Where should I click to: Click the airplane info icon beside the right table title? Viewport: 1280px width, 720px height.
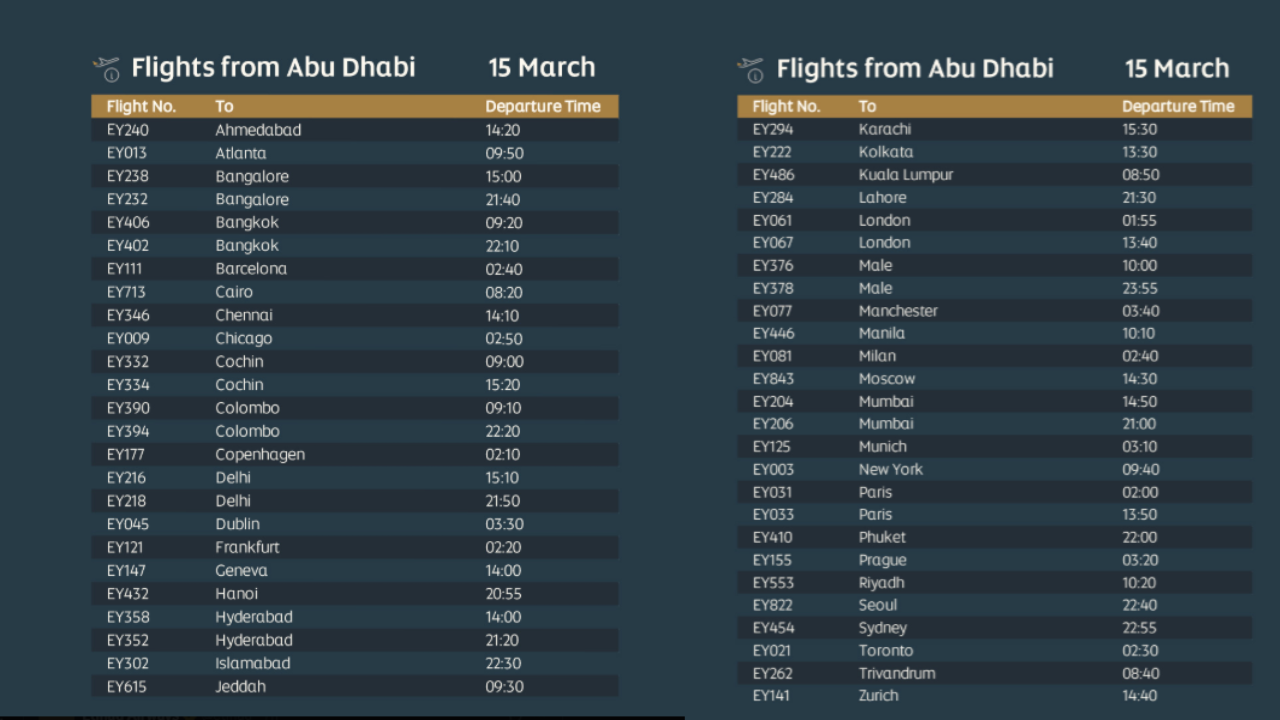pos(750,69)
